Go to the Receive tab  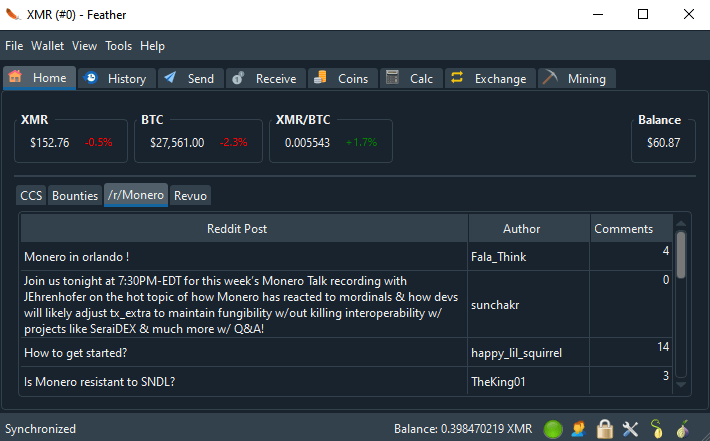(265, 78)
